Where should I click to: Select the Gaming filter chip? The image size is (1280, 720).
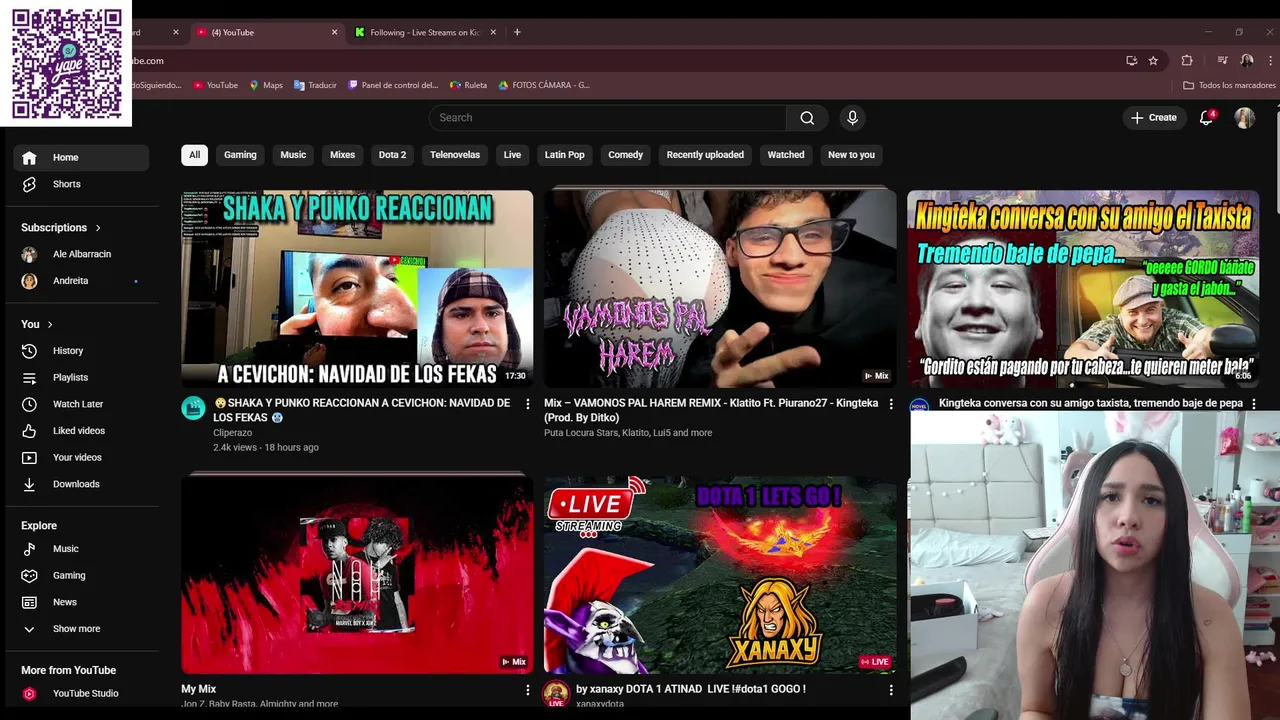pos(240,155)
